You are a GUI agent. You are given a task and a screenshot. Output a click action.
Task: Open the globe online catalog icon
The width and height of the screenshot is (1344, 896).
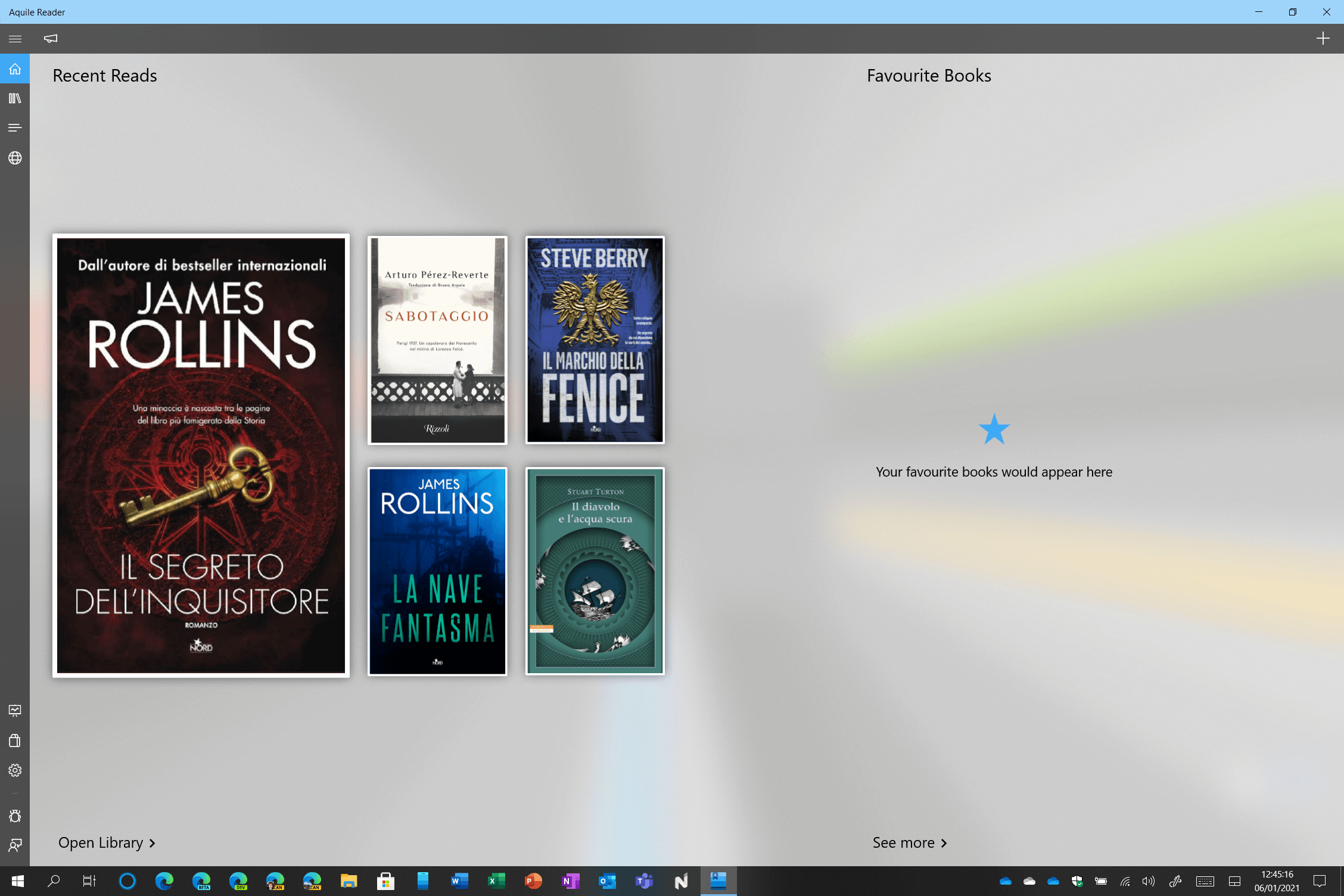(15, 158)
